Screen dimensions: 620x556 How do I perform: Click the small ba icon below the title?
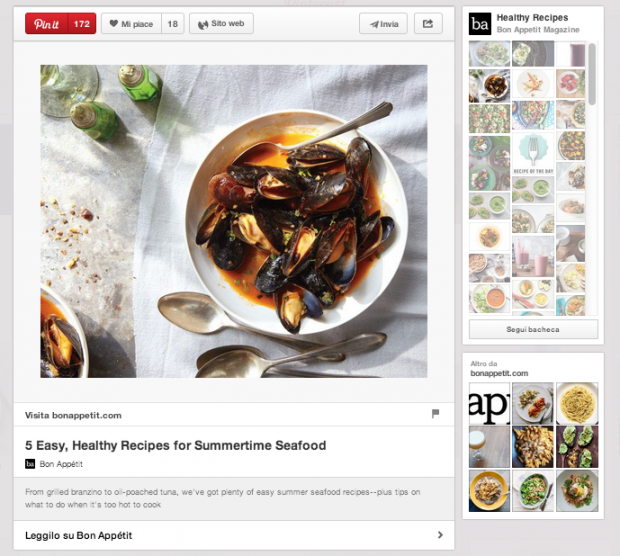pyautogui.click(x=30, y=464)
